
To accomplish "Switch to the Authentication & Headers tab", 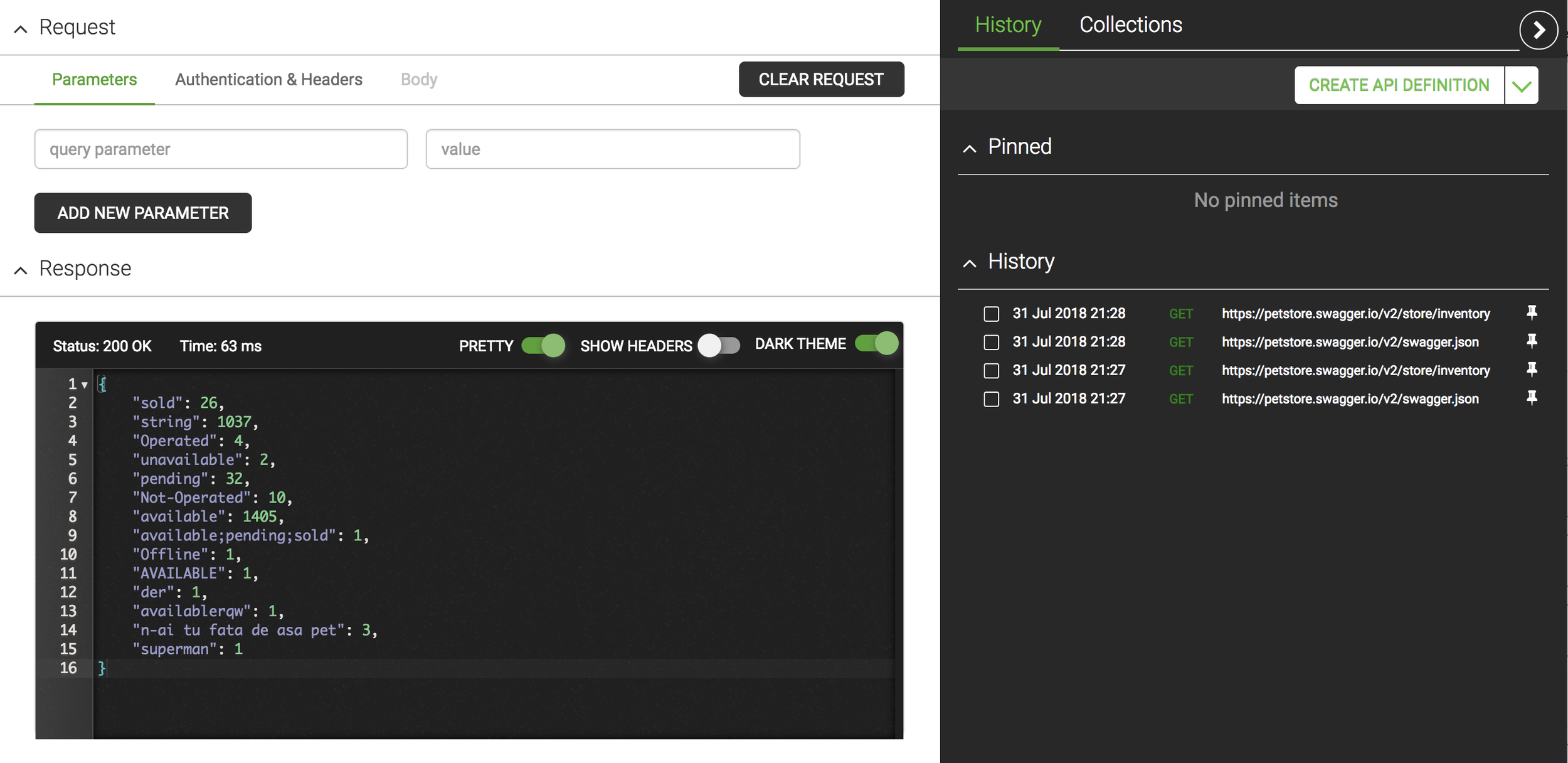I will click(x=268, y=80).
